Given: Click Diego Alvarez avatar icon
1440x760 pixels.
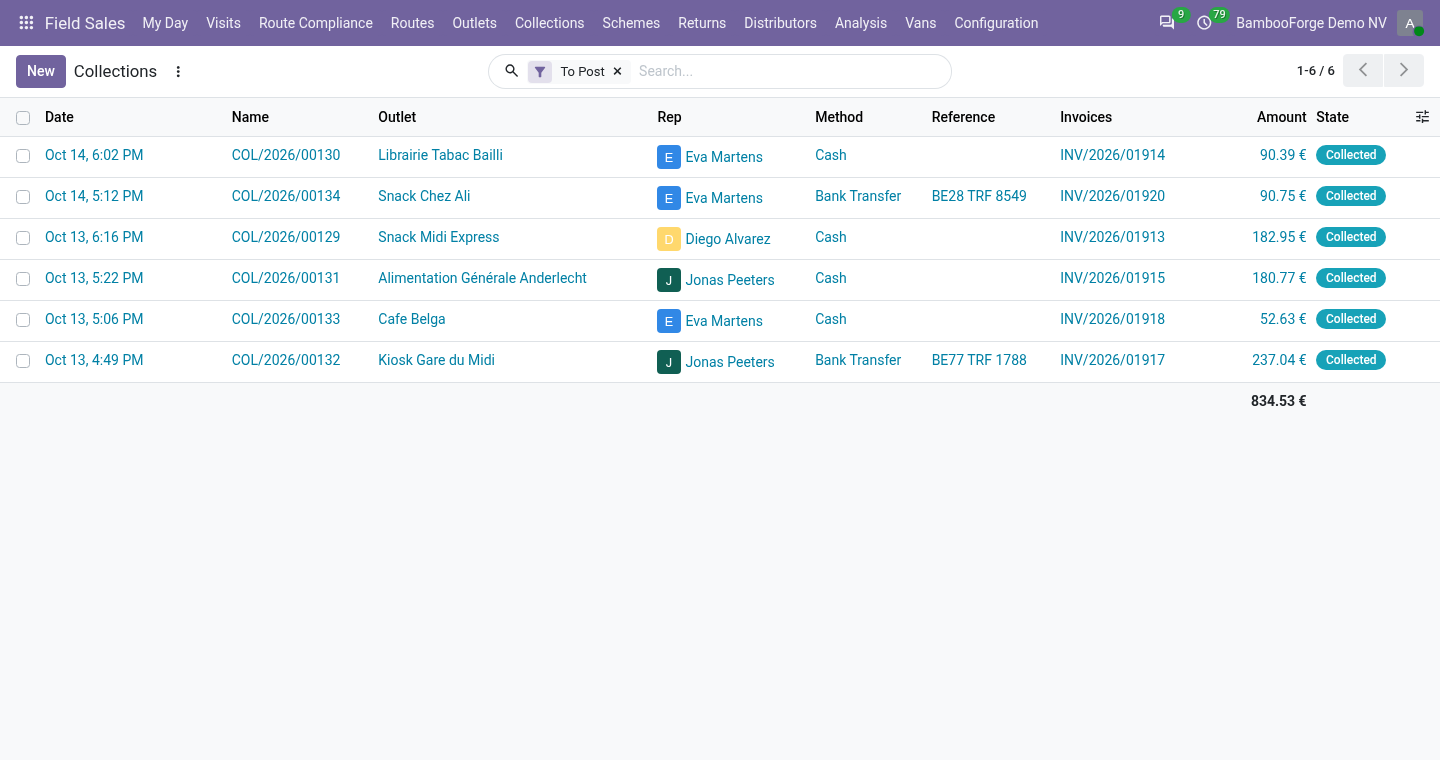Looking at the screenshot, I should tap(669, 239).
